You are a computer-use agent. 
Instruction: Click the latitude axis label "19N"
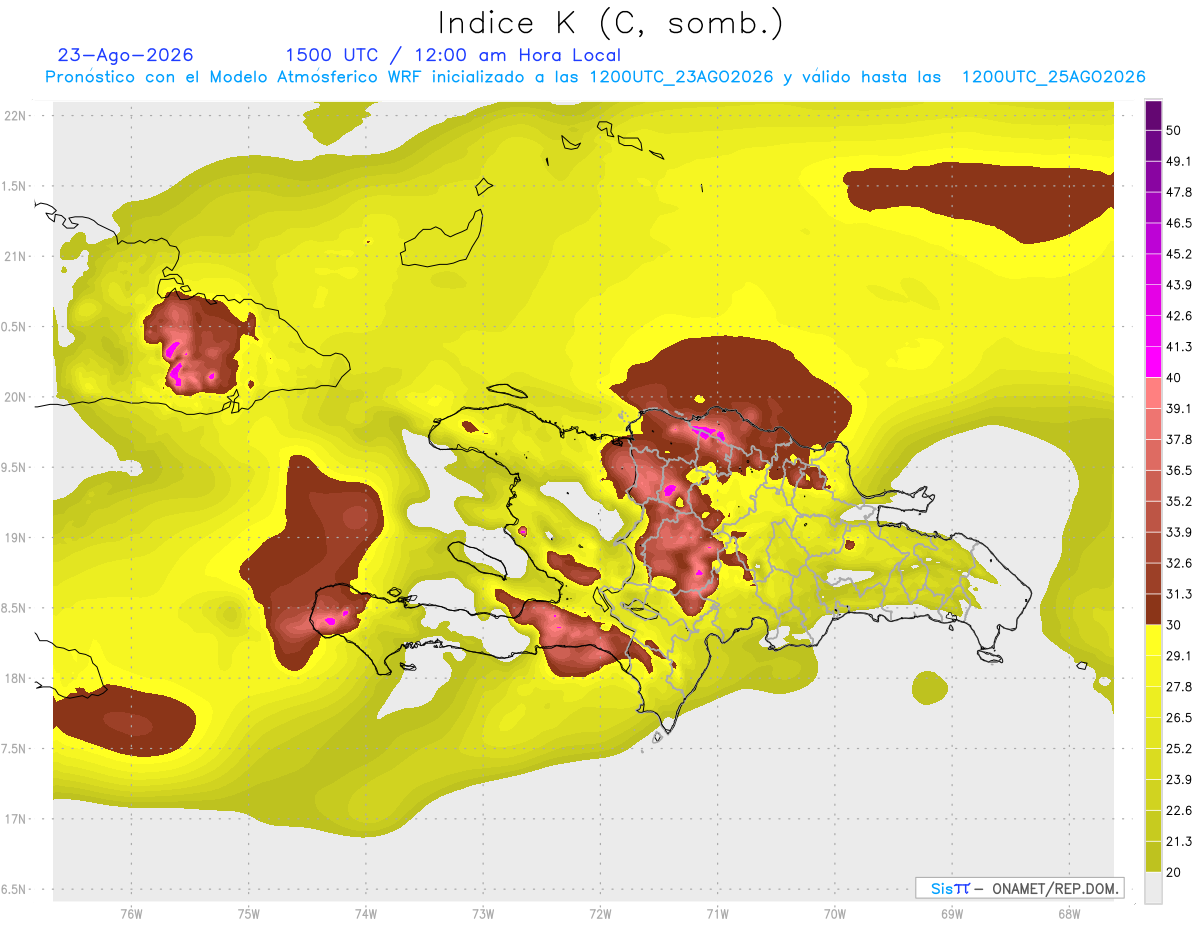[x=16, y=538]
